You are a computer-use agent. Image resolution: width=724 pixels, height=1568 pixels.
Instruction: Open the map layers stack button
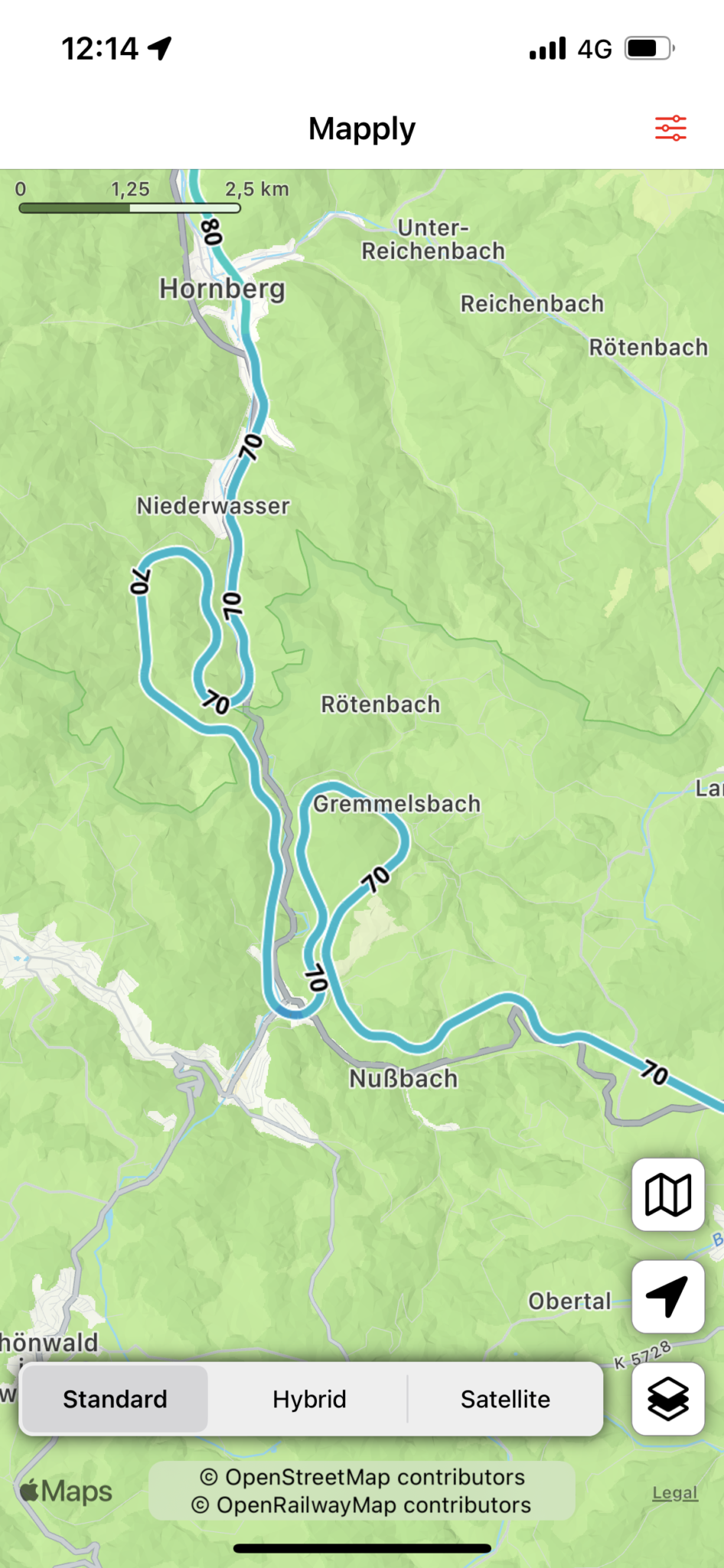[x=668, y=1399]
